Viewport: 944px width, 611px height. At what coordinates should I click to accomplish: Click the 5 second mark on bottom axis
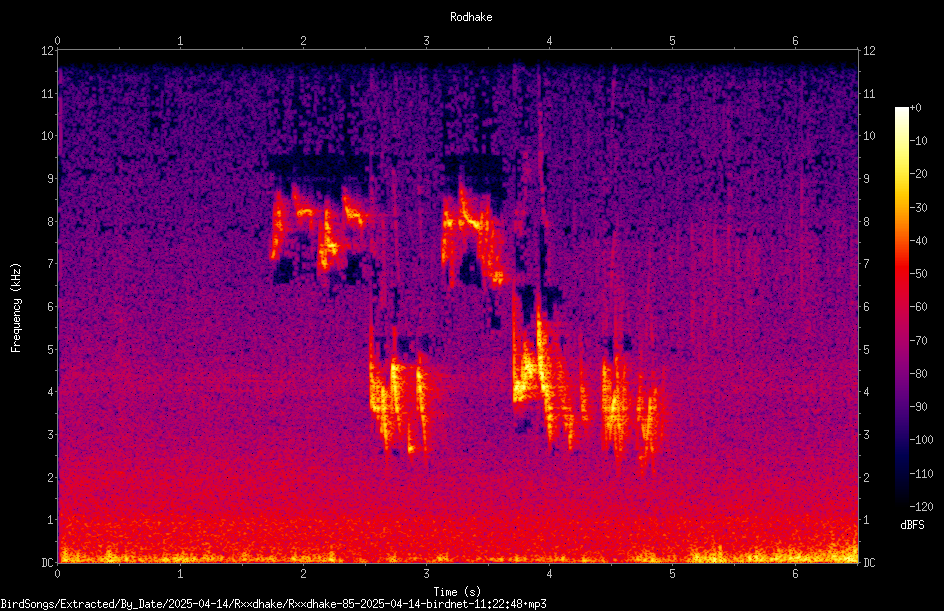pyautogui.click(x=672, y=574)
